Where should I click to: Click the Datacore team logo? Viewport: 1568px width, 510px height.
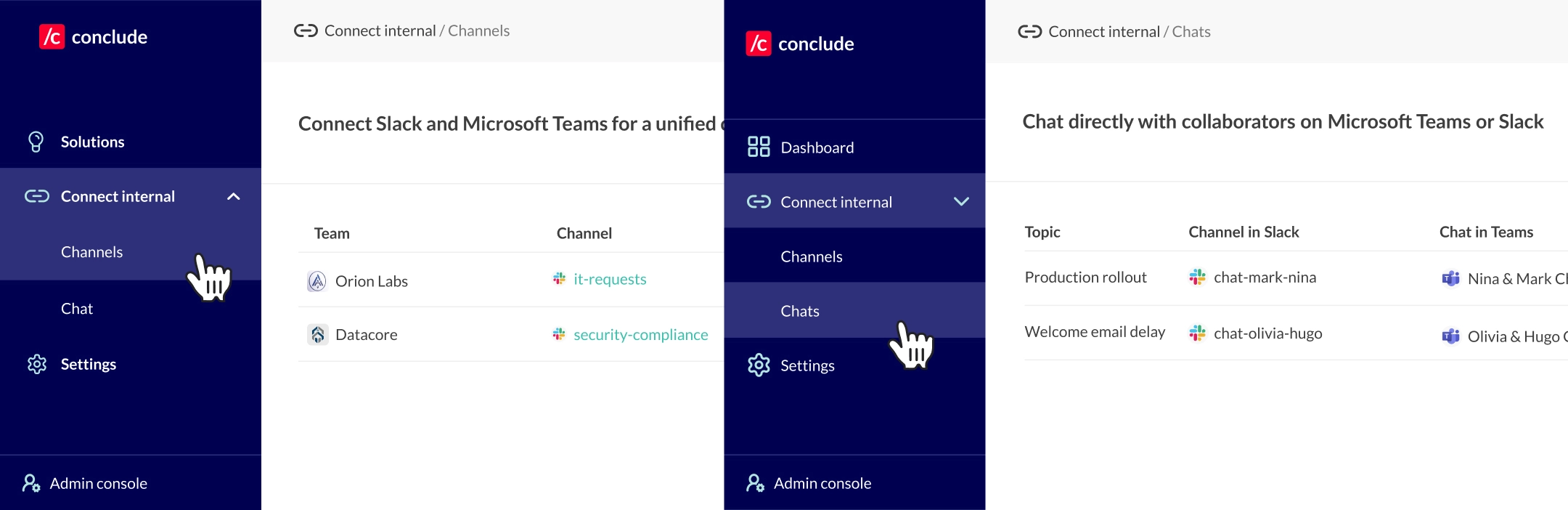click(x=317, y=334)
